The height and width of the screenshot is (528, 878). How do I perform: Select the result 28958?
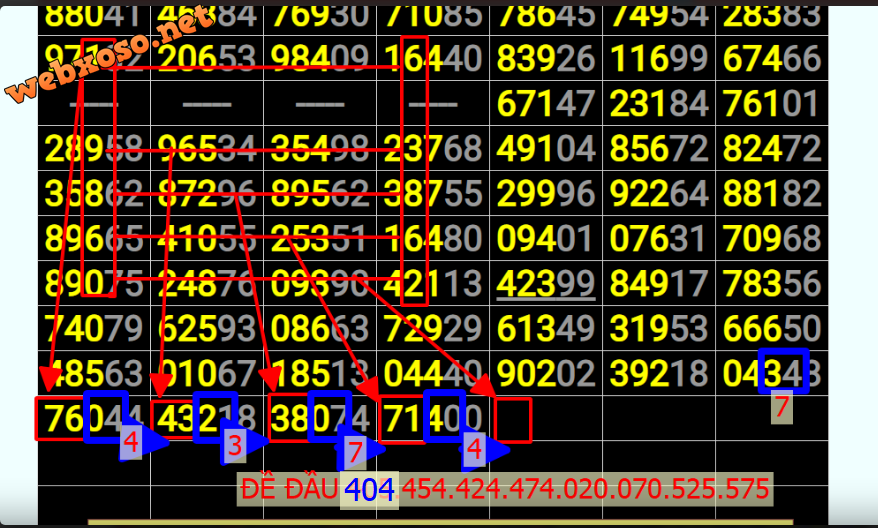(x=94, y=148)
